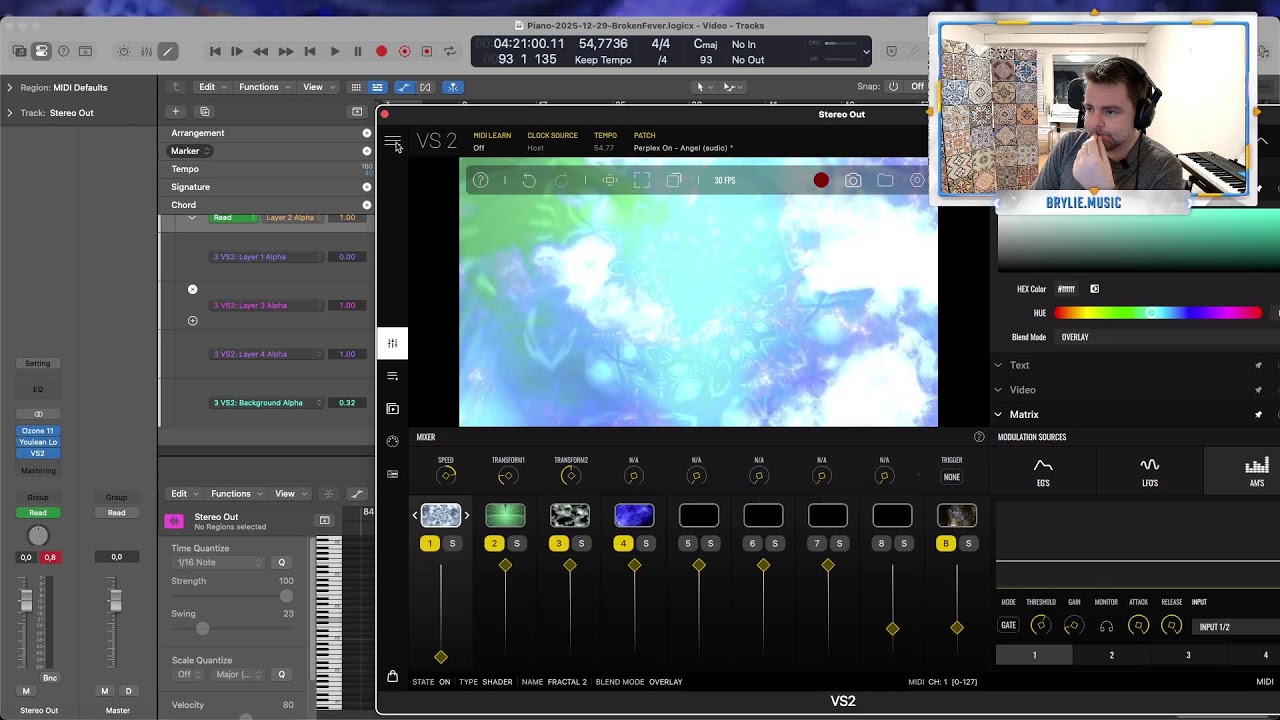Open the Trigger NONE dropdown
The height and width of the screenshot is (720, 1280).
click(x=951, y=477)
